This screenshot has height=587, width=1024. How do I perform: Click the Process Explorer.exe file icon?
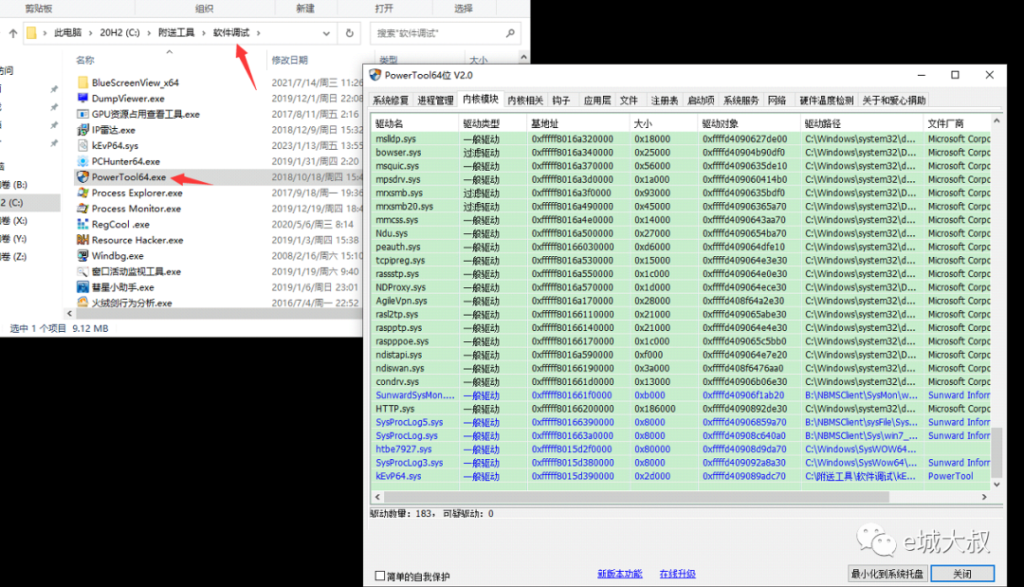tap(83, 193)
